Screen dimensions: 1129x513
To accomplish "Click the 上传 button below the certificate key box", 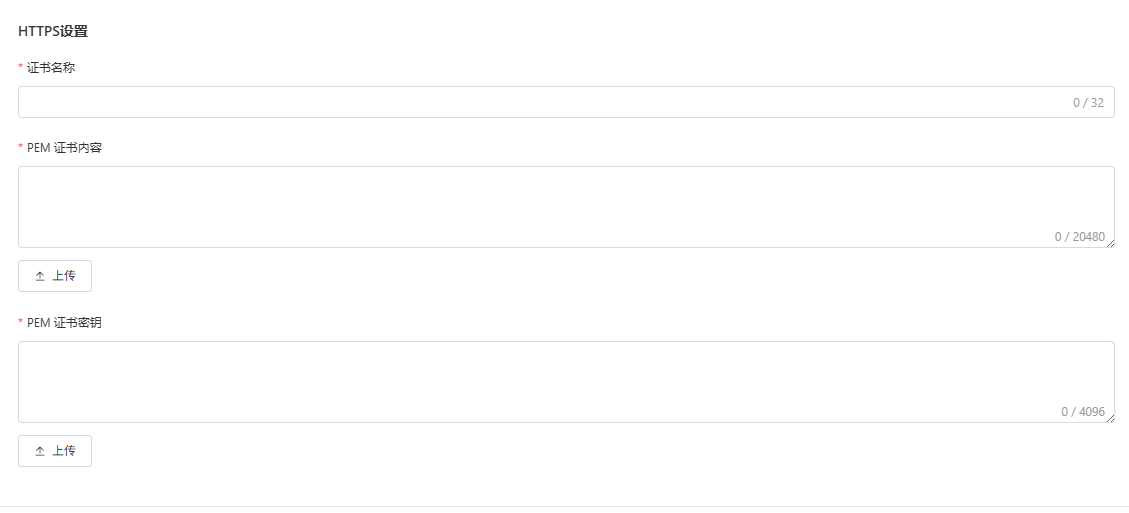I will pyautogui.click(x=55, y=451).
